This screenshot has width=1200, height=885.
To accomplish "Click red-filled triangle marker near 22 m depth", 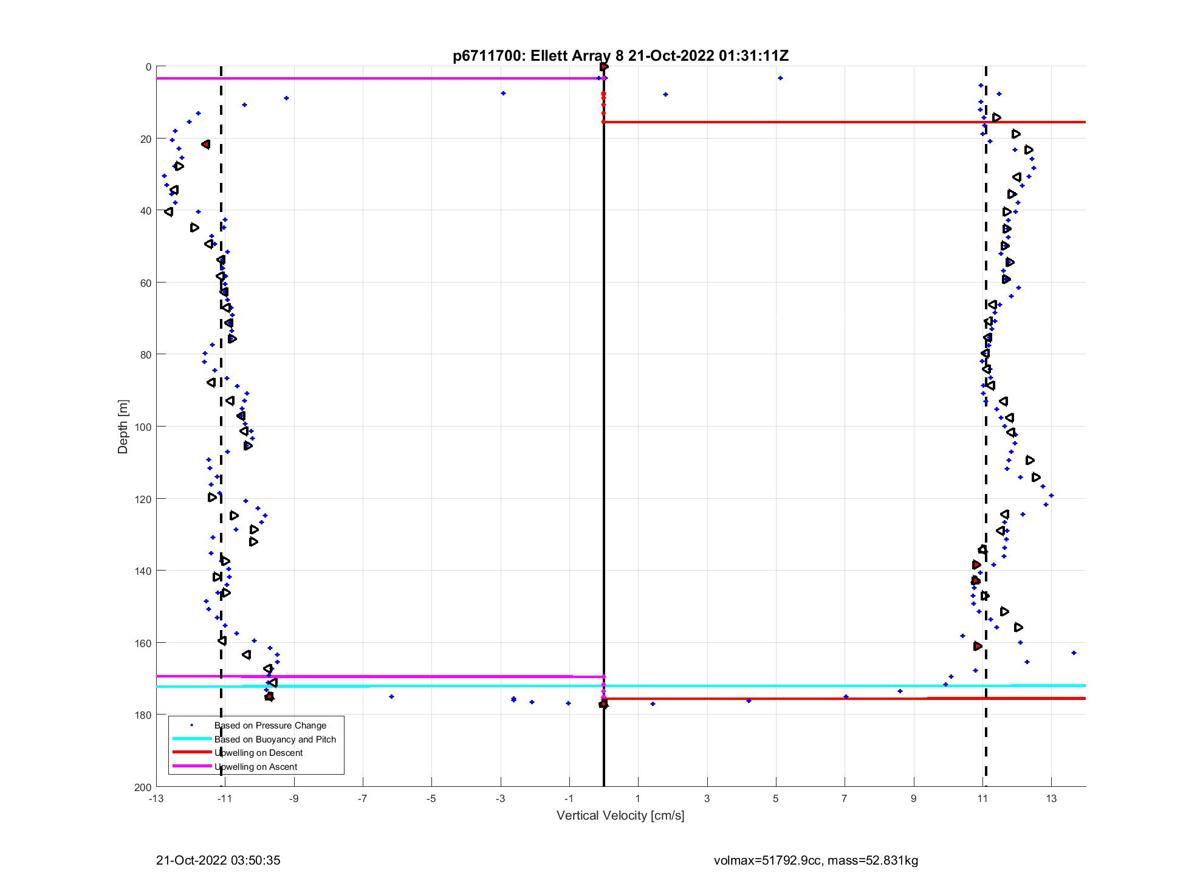I will click(206, 145).
